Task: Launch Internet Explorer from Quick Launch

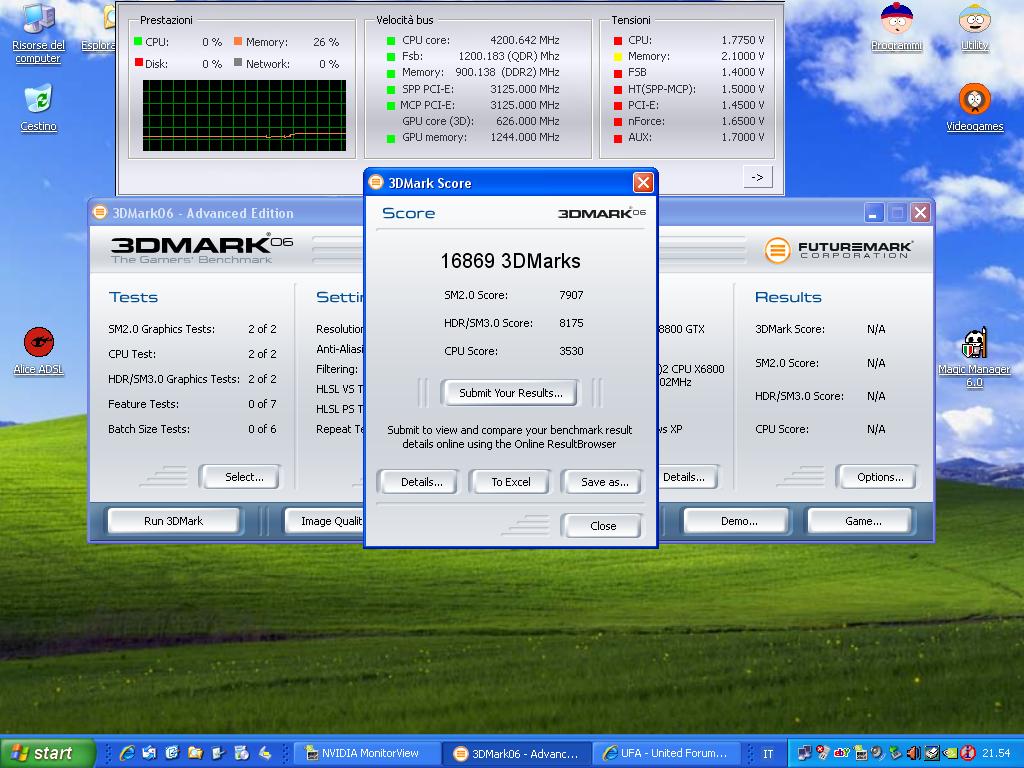Action: click(x=127, y=753)
